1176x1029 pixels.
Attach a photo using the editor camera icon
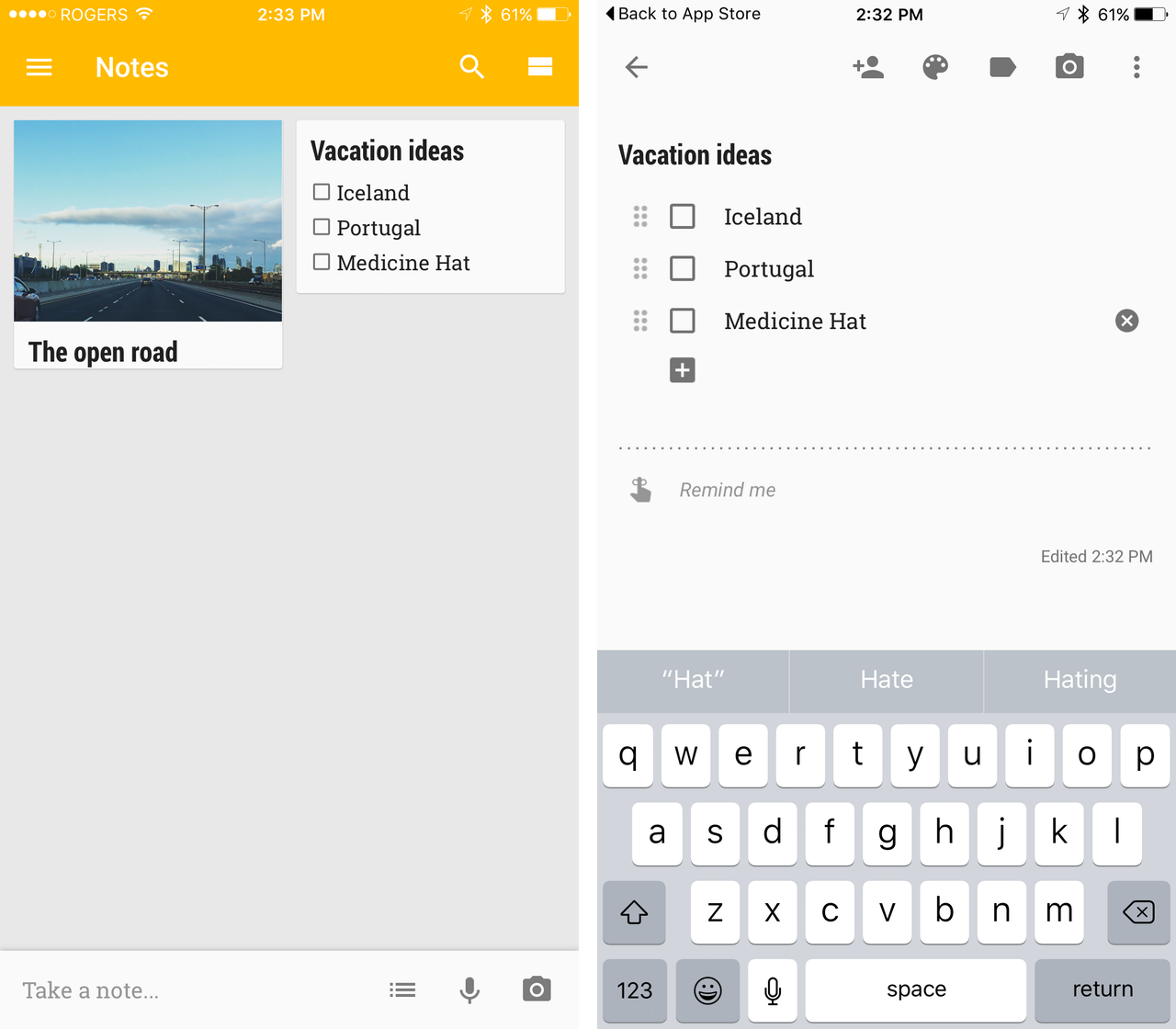(1069, 67)
